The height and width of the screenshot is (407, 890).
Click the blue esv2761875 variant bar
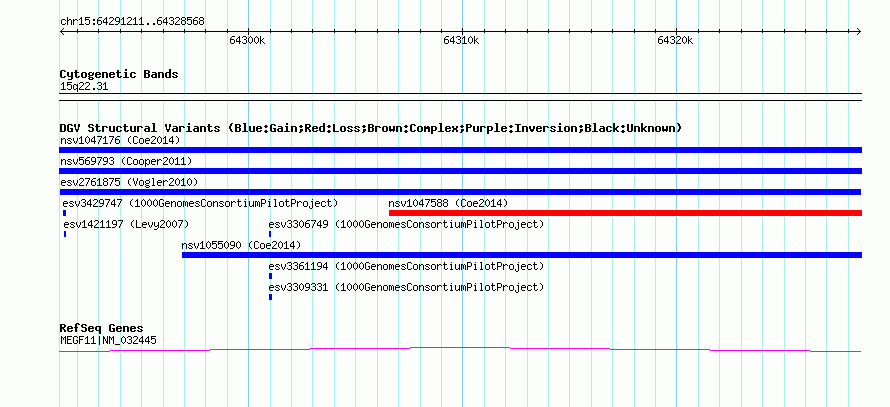tap(460, 192)
